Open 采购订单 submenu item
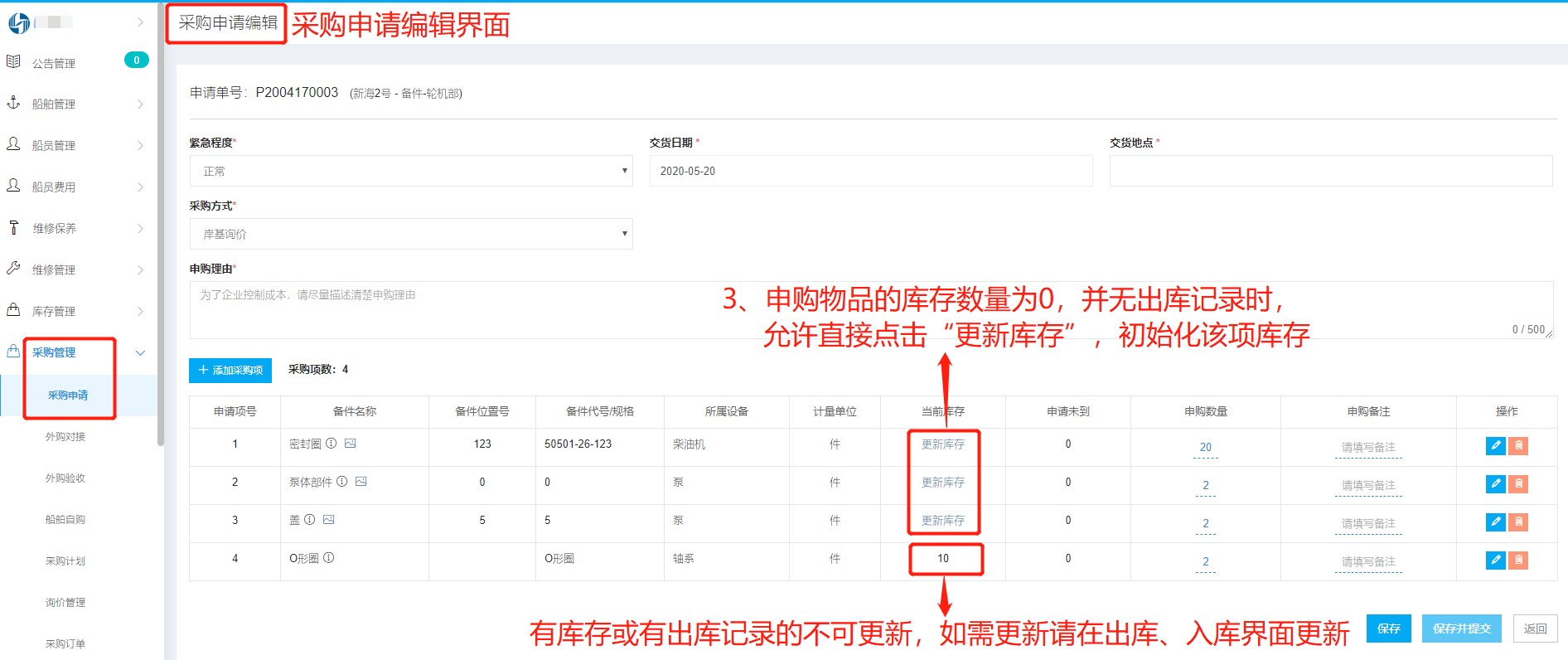The width and height of the screenshot is (1568, 660). pos(65,644)
